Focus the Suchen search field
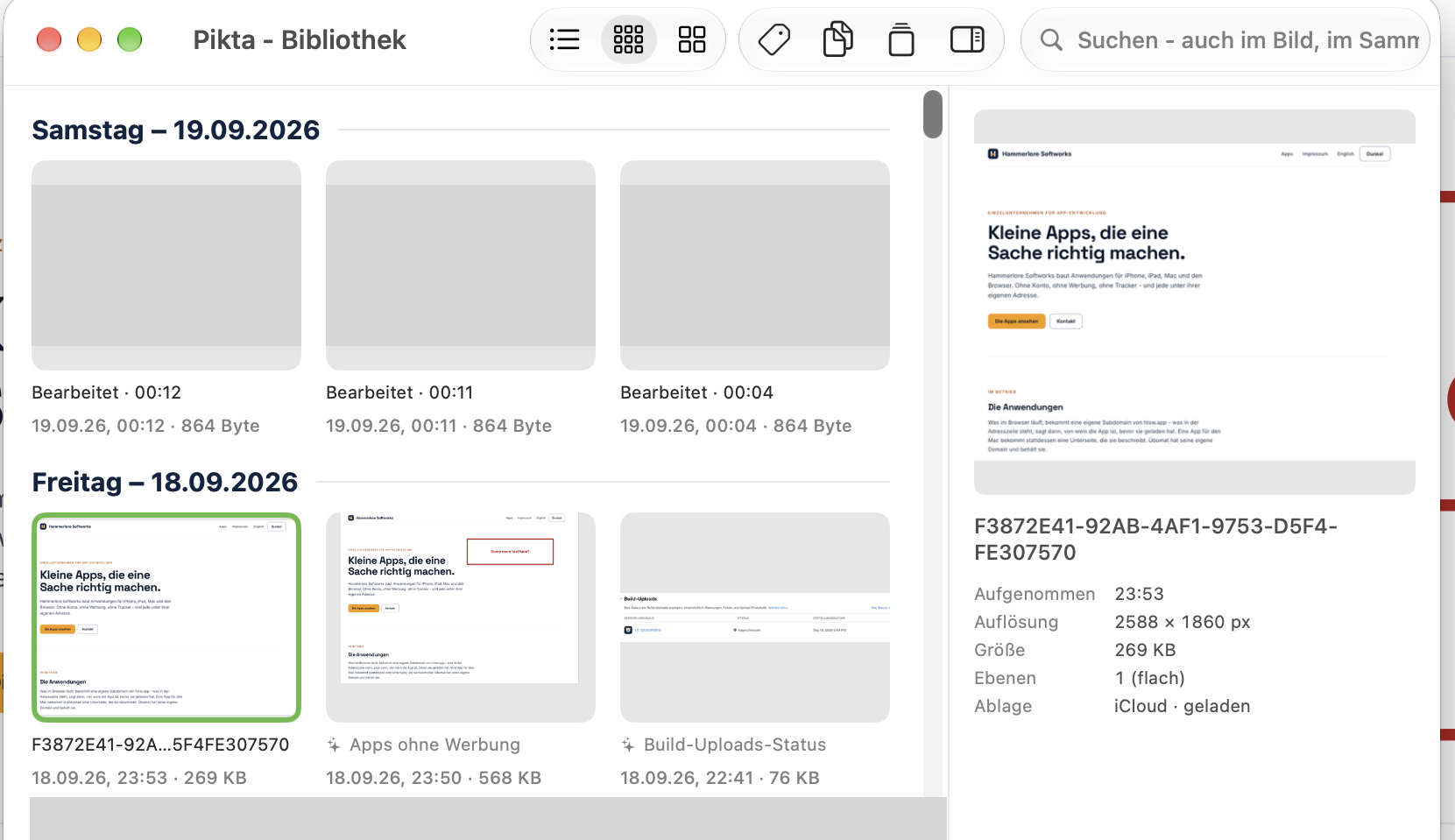1455x840 pixels. (x=1225, y=40)
